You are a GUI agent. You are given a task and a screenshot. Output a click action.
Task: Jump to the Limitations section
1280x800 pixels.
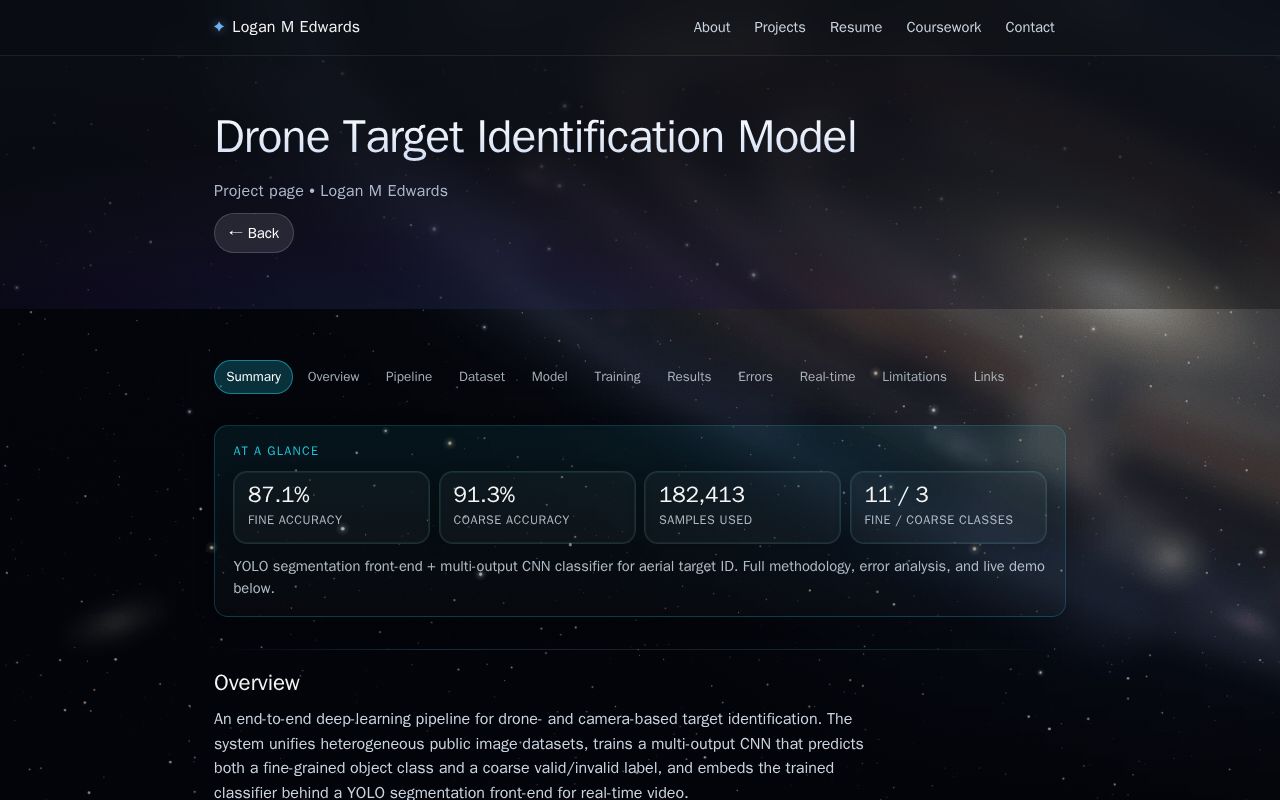coord(914,377)
